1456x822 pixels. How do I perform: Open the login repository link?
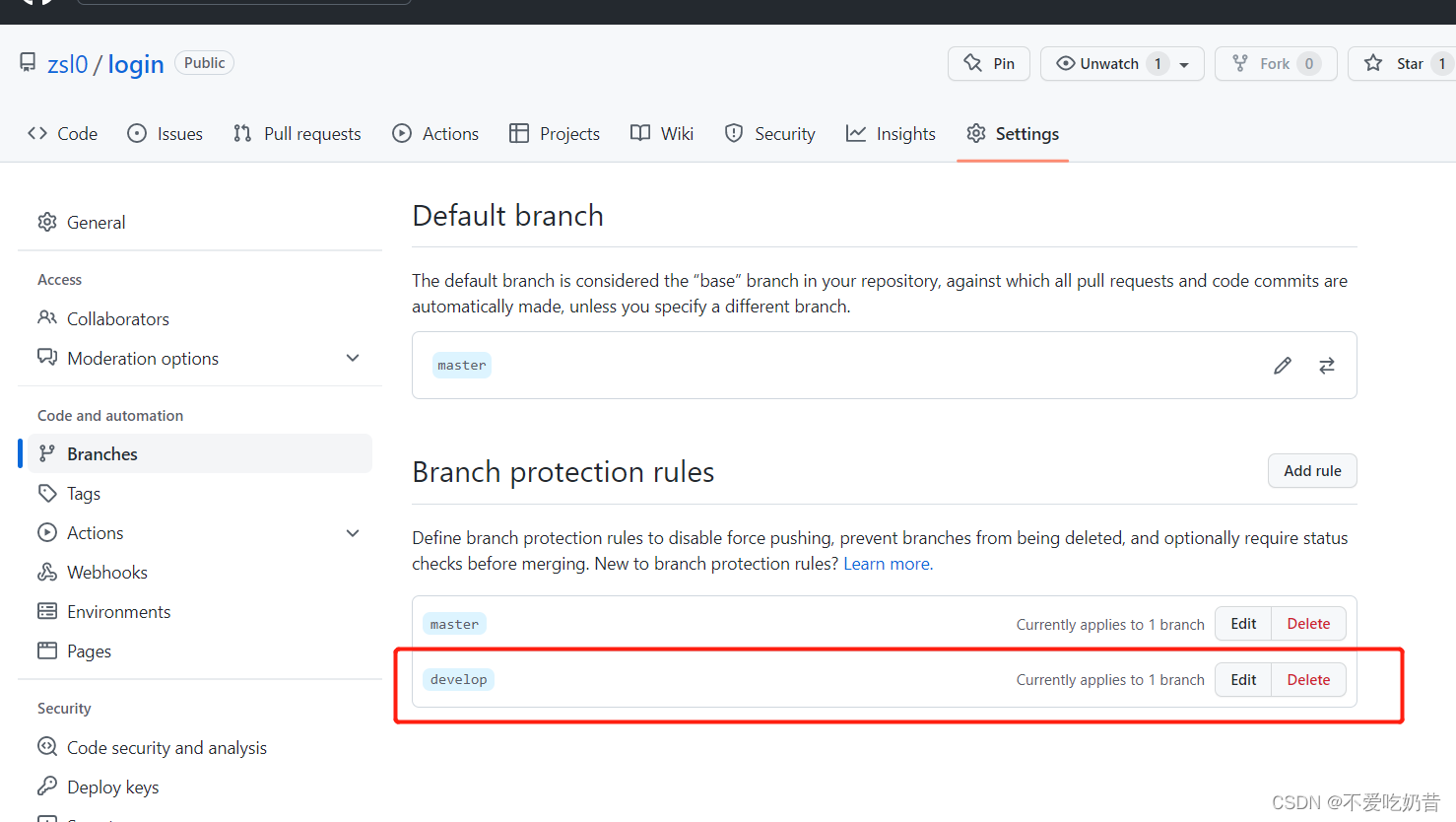(x=136, y=64)
